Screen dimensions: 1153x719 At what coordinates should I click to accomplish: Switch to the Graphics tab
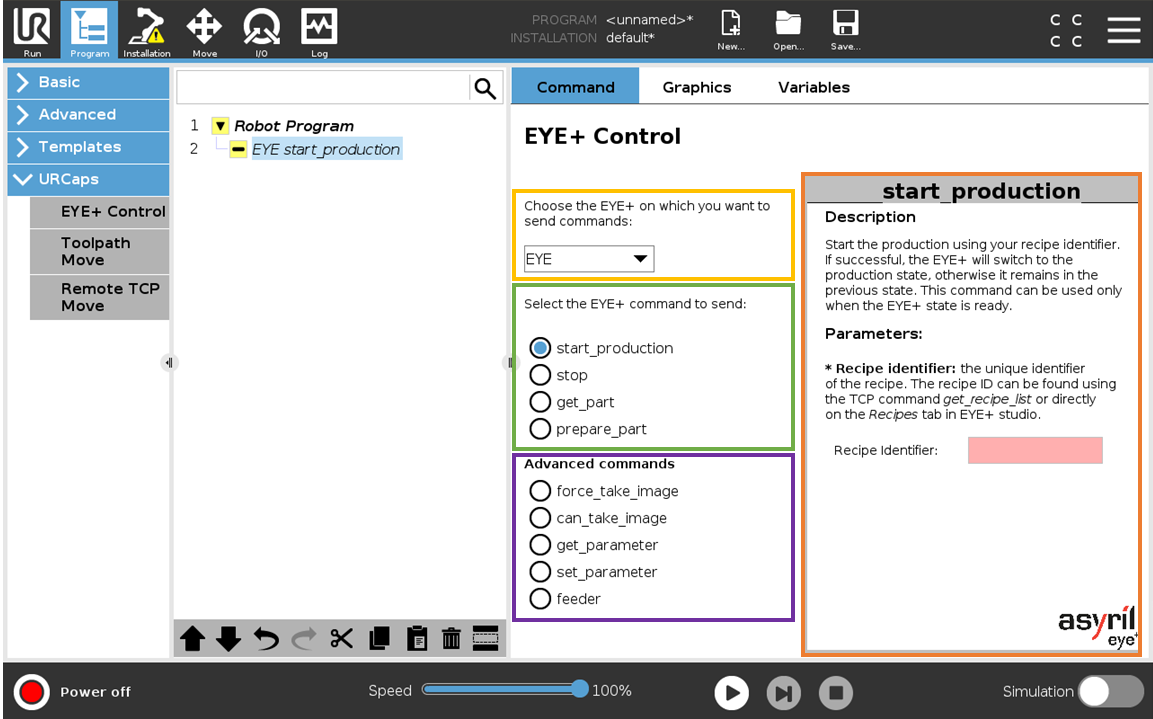point(696,87)
